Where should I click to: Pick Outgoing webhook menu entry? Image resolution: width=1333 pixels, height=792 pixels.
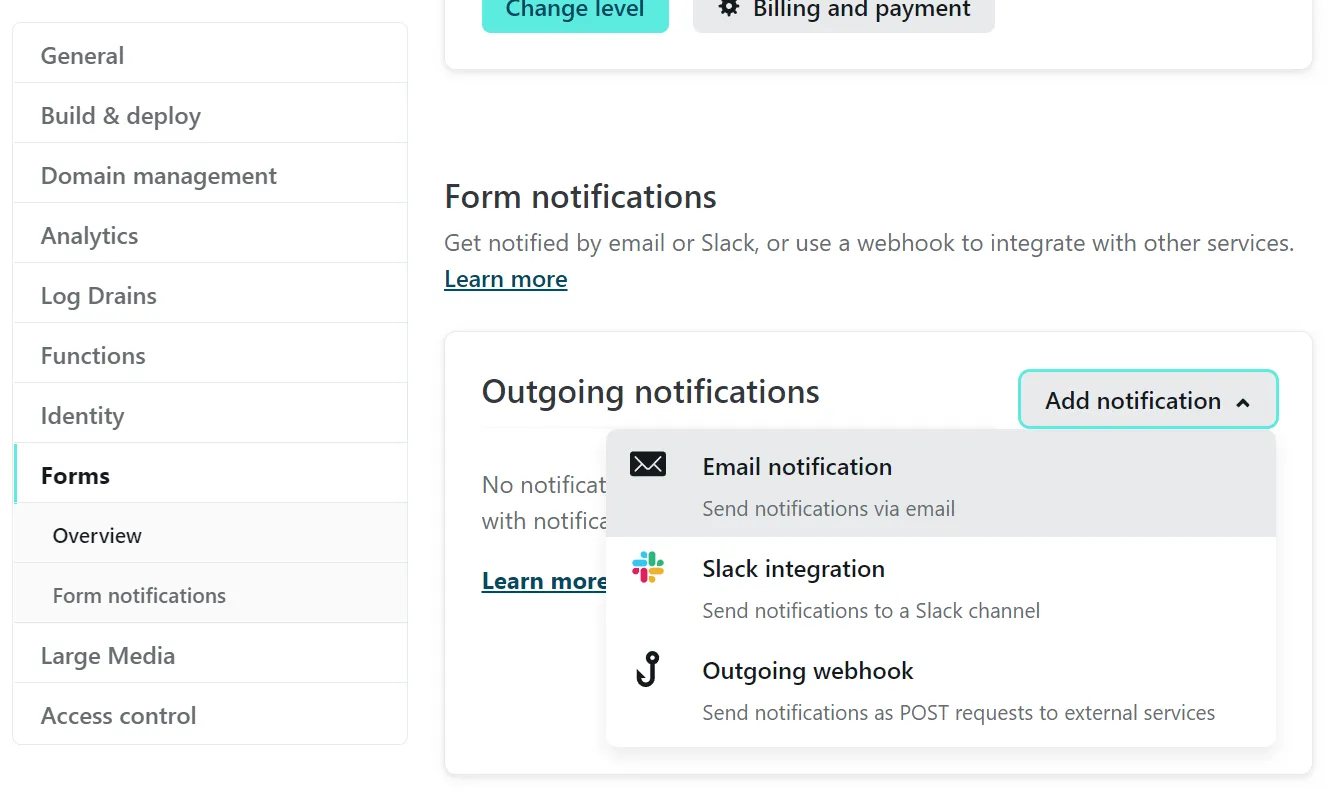941,690
